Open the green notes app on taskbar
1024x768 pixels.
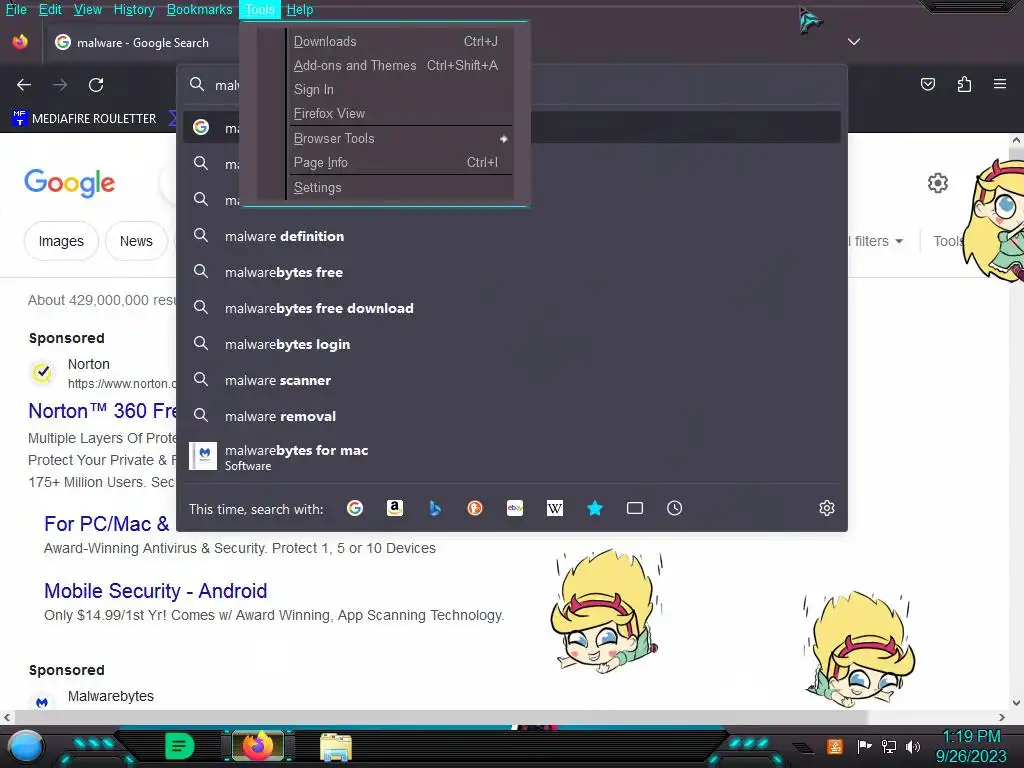point(180,746)
